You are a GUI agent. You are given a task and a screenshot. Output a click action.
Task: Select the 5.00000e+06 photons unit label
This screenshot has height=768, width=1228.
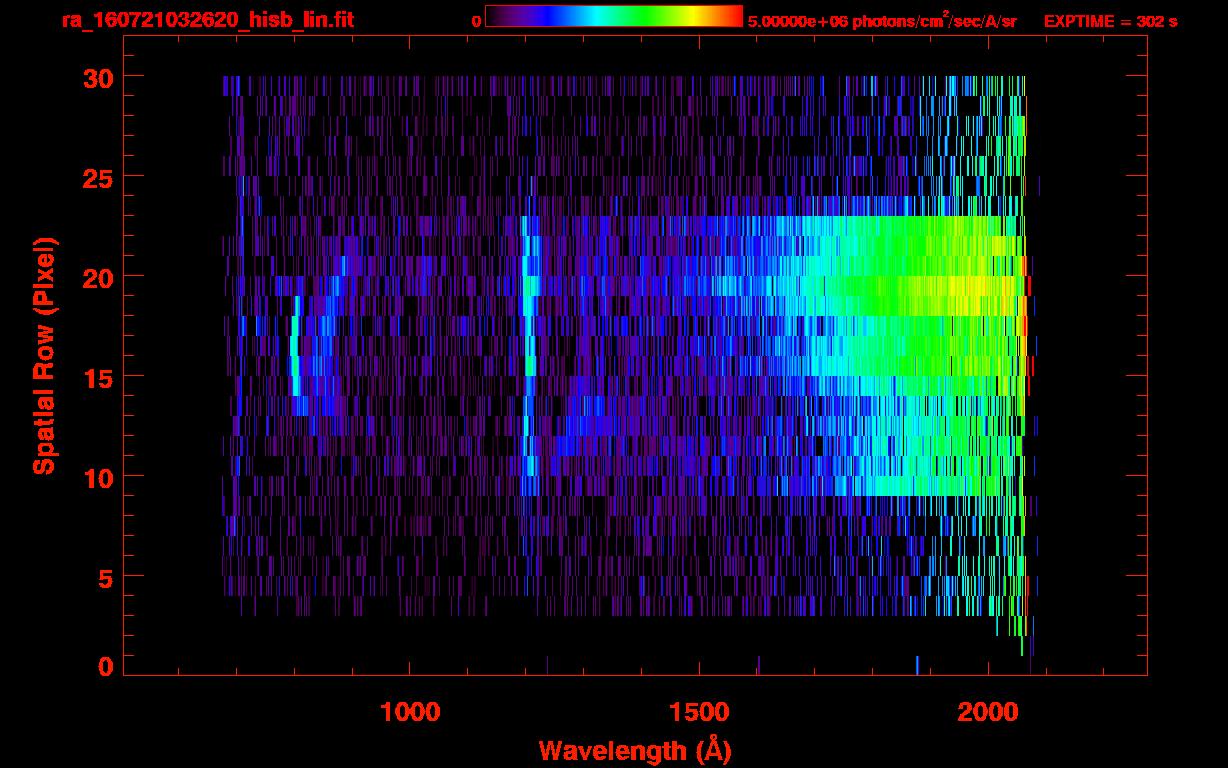point(882,21)
